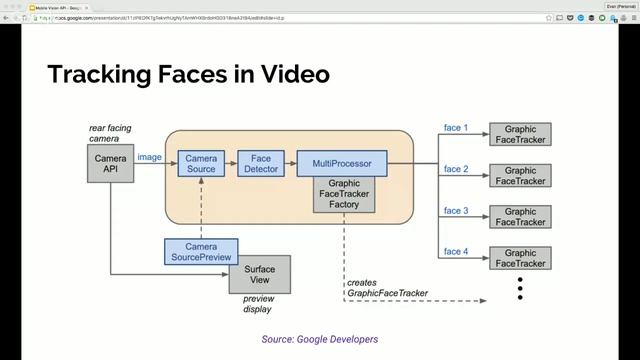
Task: Click the blue circular extension icon
Action: (x=581, y=18)
